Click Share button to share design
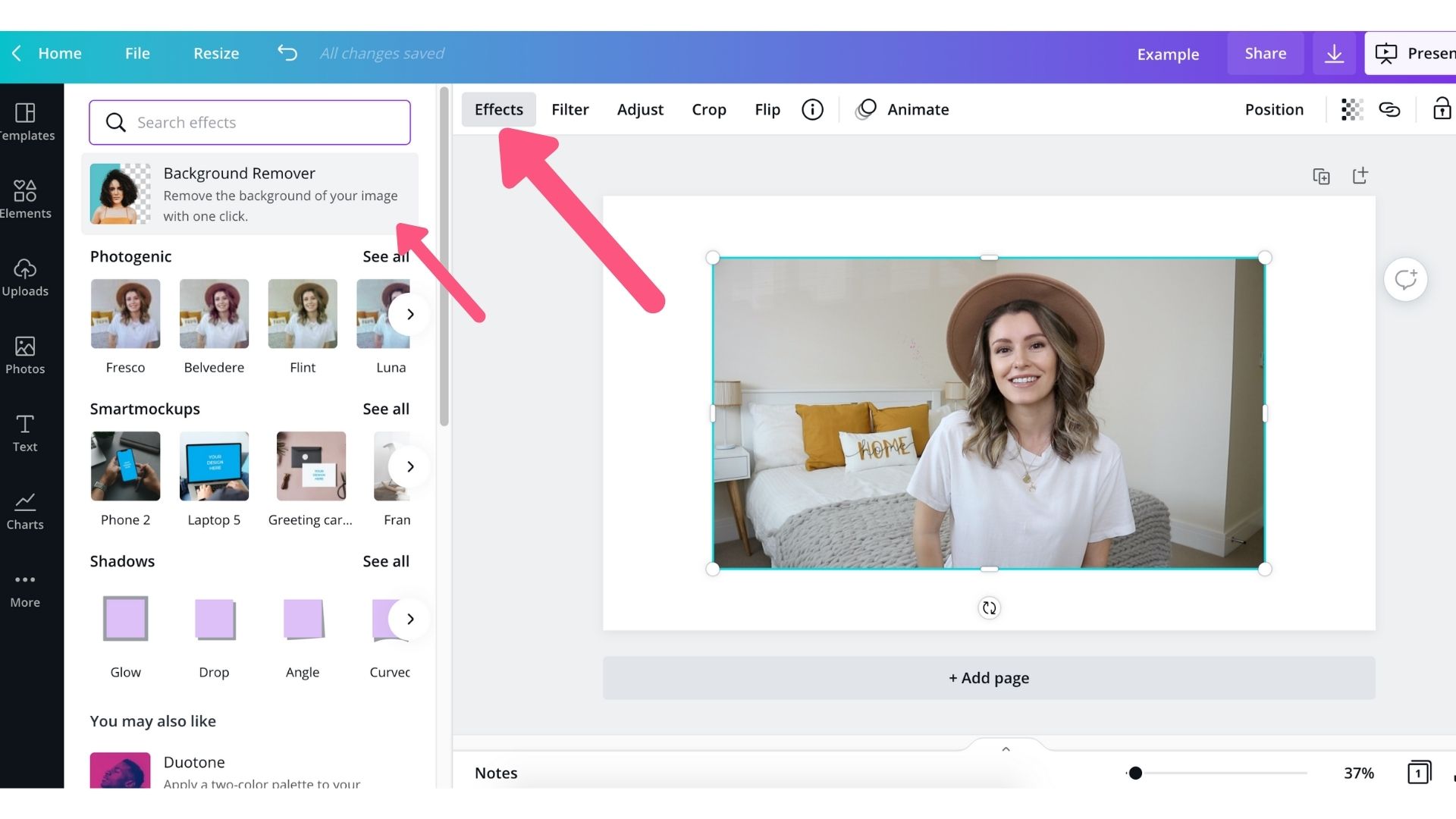The image size is (1456, 819). pyautogui.click(x=1265, y=53)
